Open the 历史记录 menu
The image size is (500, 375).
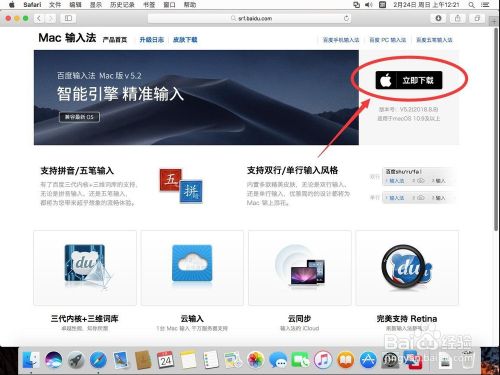point(122,5)
